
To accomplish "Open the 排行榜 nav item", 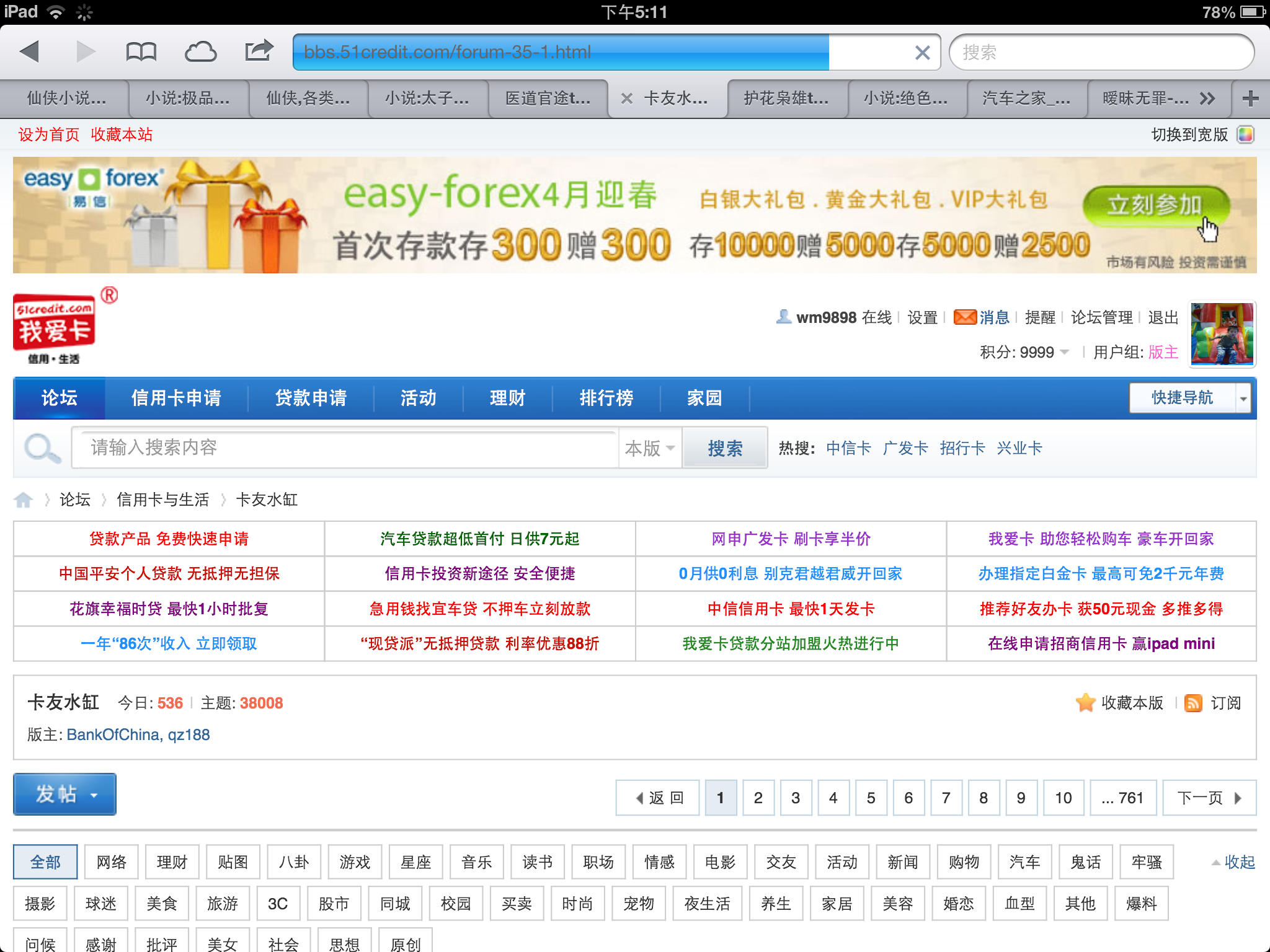I will [x=606, y=398].
